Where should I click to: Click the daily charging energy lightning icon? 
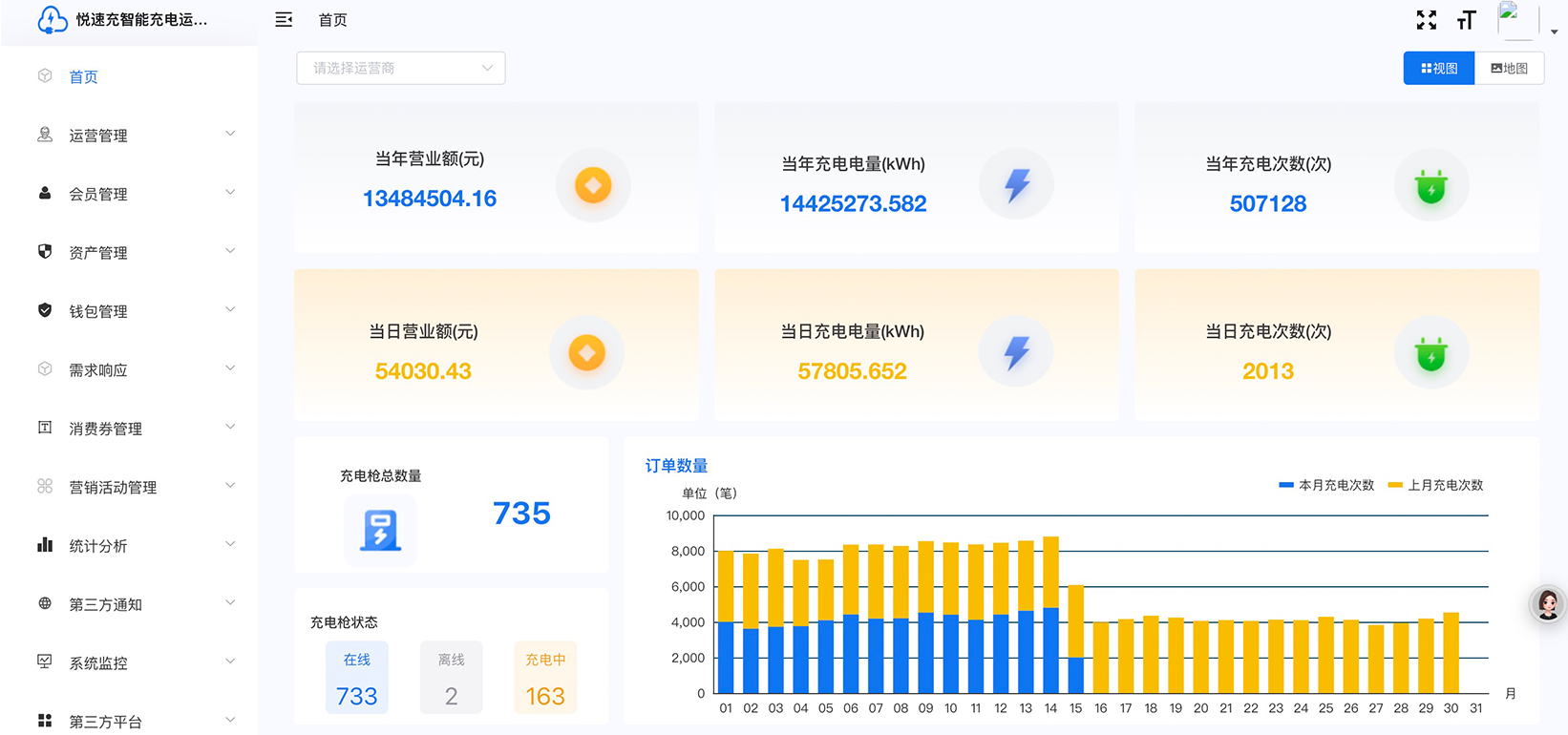(x=1016, y=353)
